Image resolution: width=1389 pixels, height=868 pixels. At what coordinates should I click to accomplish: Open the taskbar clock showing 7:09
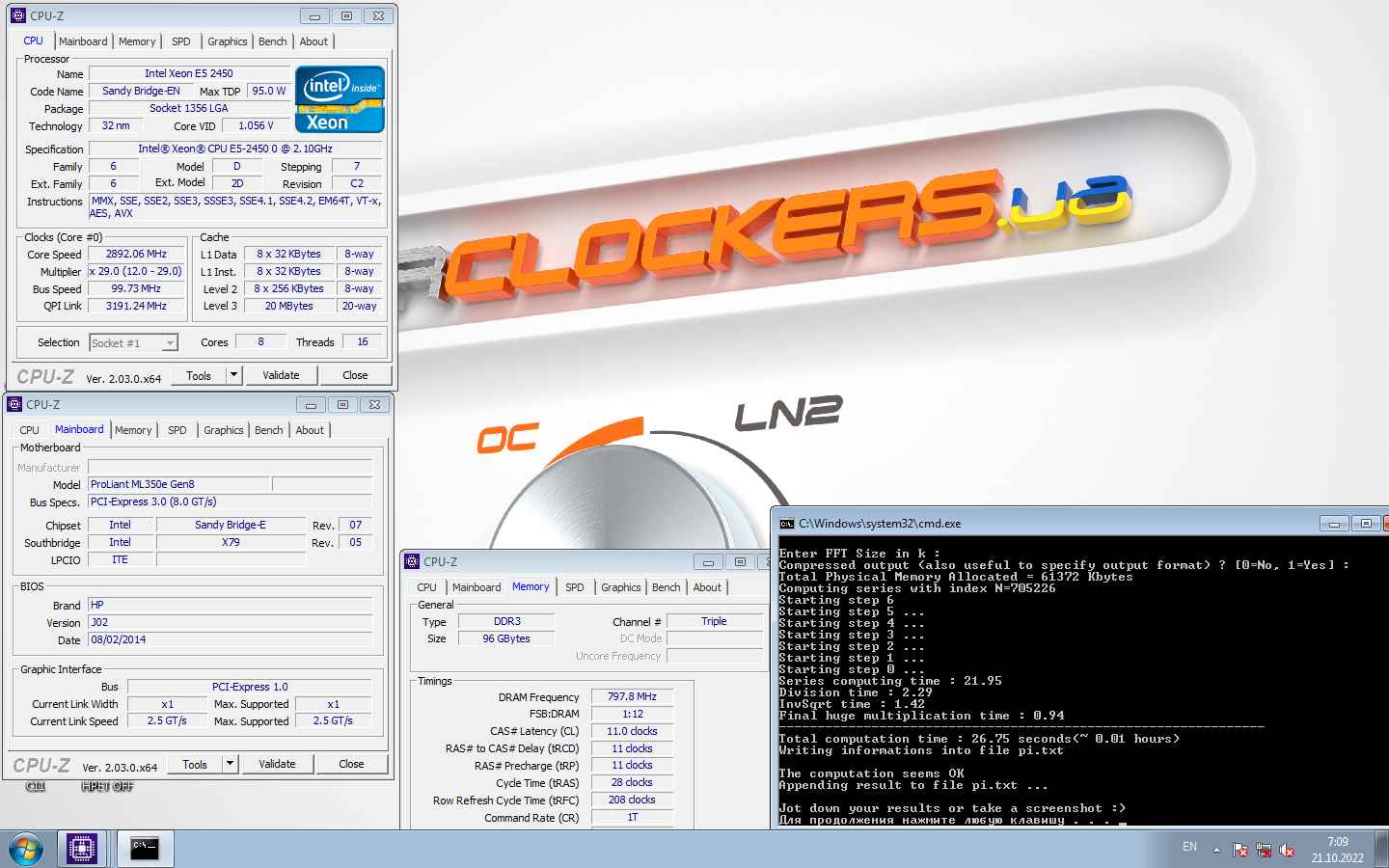(1338, 850)
